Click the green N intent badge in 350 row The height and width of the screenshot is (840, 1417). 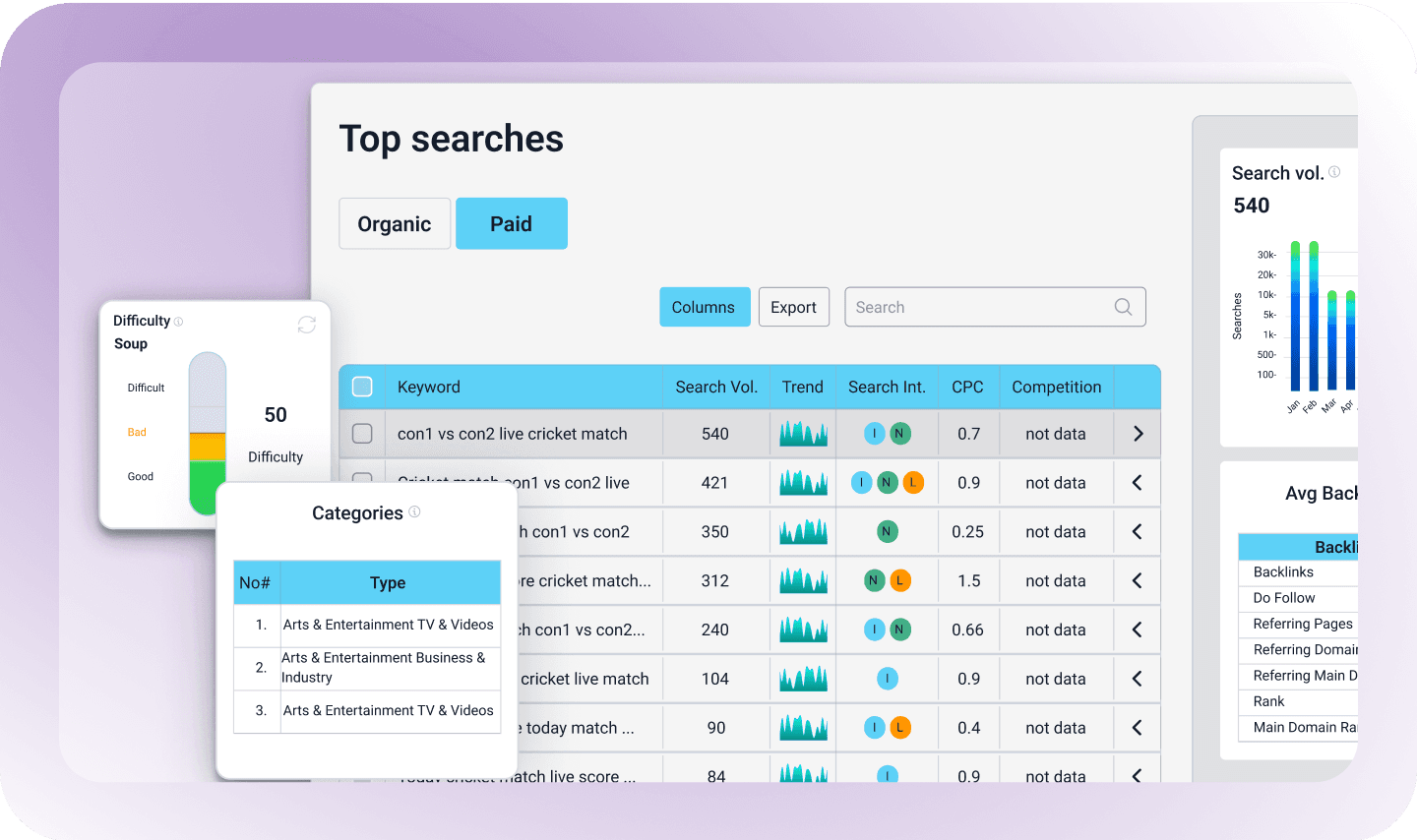pos(887,532)
